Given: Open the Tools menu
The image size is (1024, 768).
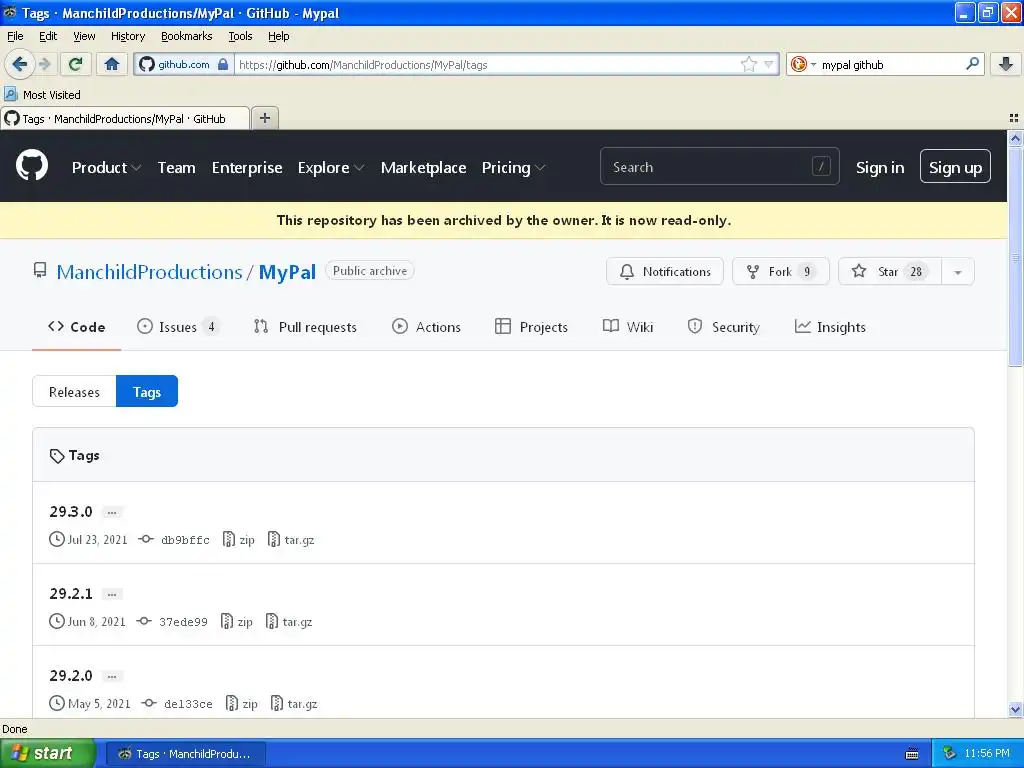Looking at the screenshot, I should click(x=240, y=36).
